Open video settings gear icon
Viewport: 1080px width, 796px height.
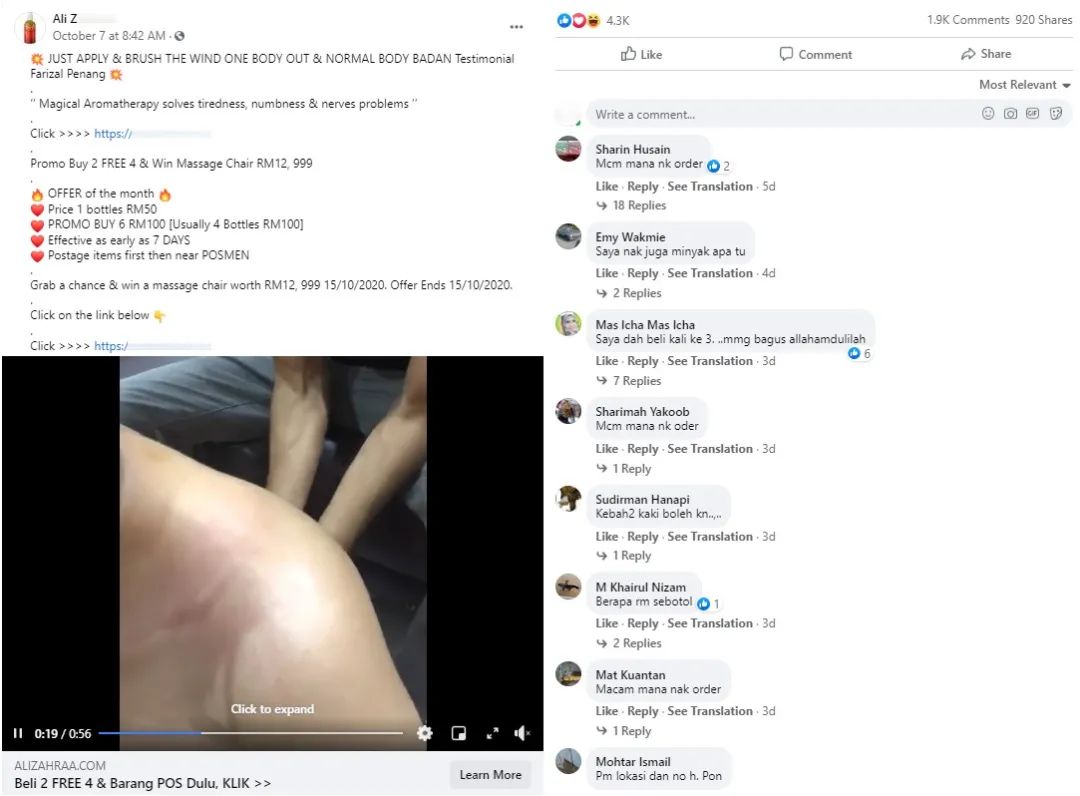point(425,733)
